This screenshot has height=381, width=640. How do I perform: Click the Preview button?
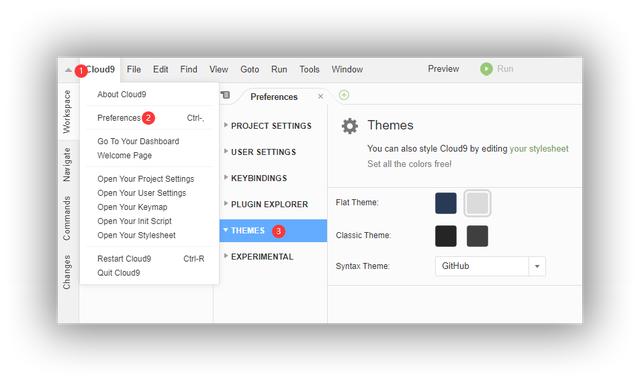[x=443, y=69]
